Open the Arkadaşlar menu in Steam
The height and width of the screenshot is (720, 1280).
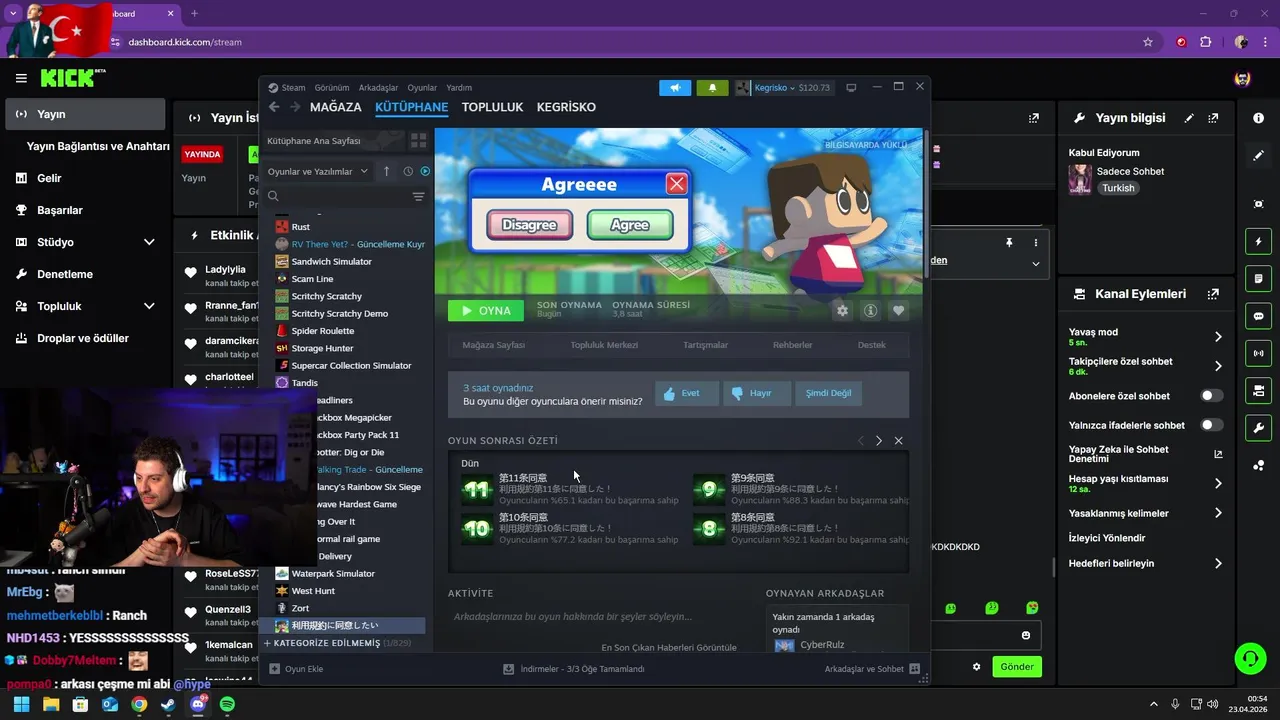point(378,88)
